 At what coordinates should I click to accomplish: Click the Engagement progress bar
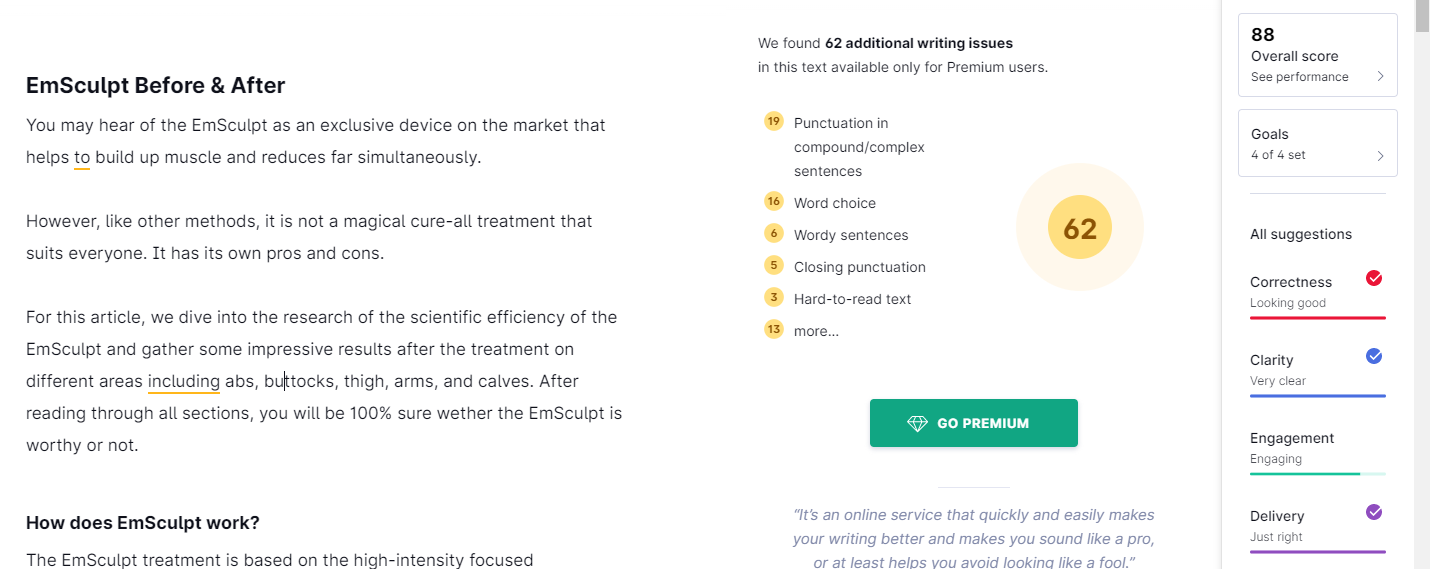1318,473
